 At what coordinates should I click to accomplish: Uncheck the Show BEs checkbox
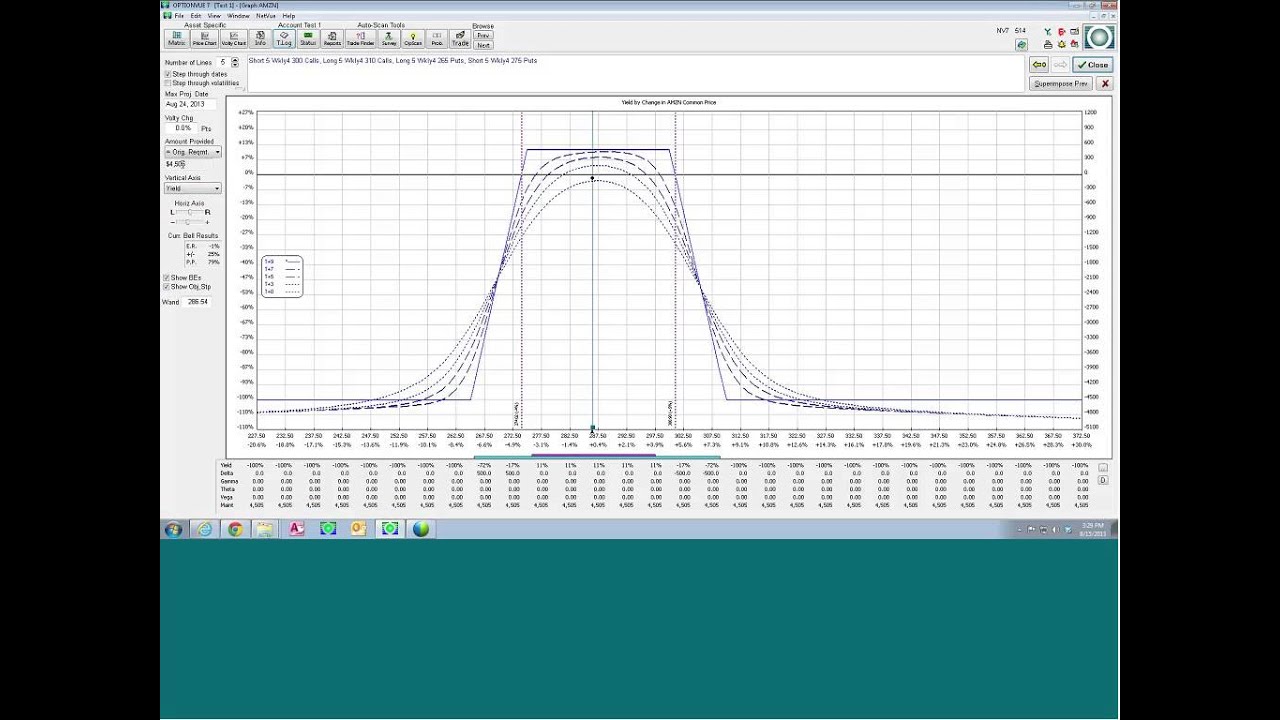[167, 278]
